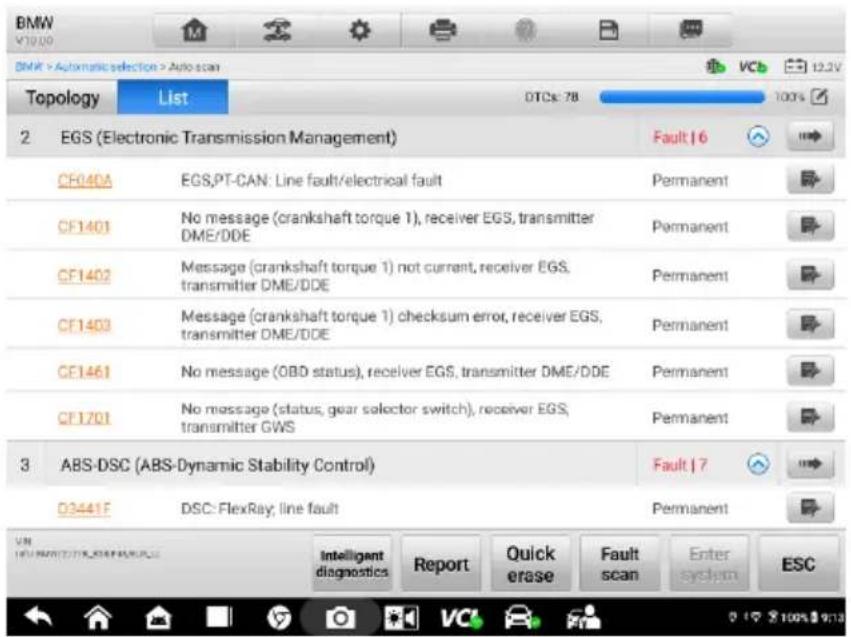Tap the system status tray area
851x637 pixels.
point(785,617)
